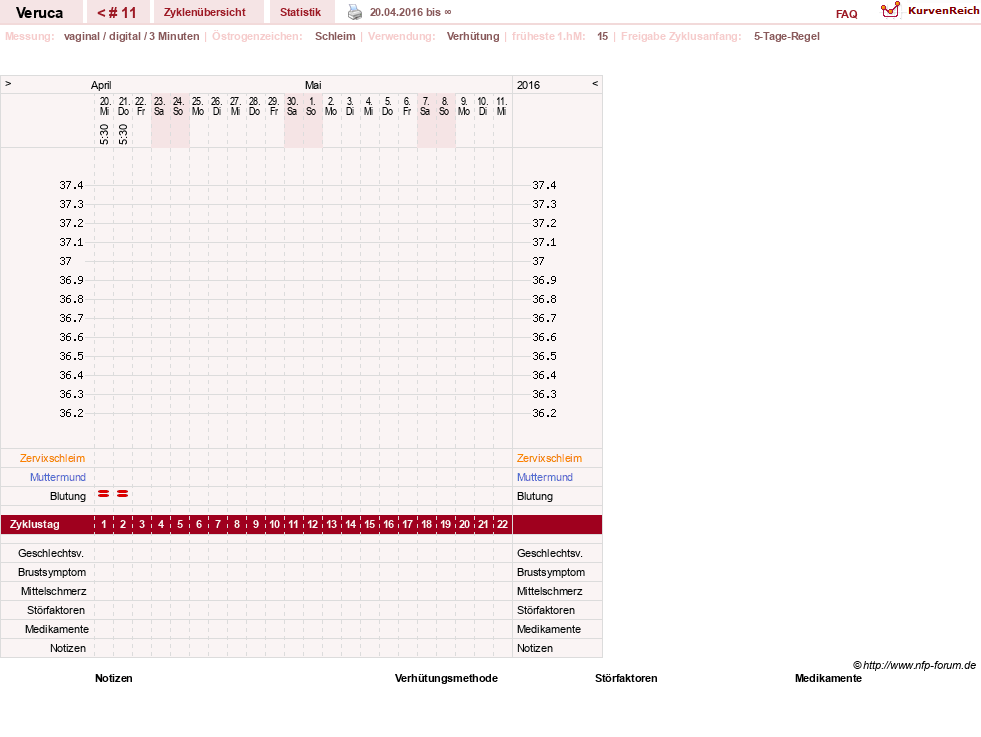Click cycle day 15 in Zyklustag row
This screenshot has width=981, height=737.
(x=370, y=524)
